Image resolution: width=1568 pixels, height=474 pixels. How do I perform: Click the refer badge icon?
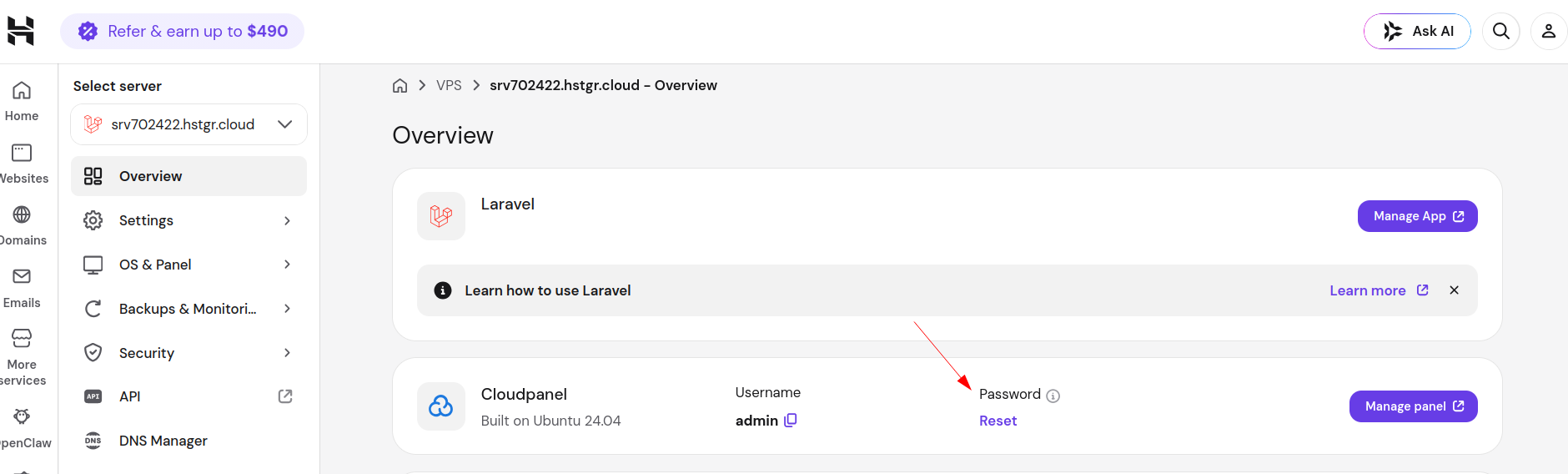(88, 32)
